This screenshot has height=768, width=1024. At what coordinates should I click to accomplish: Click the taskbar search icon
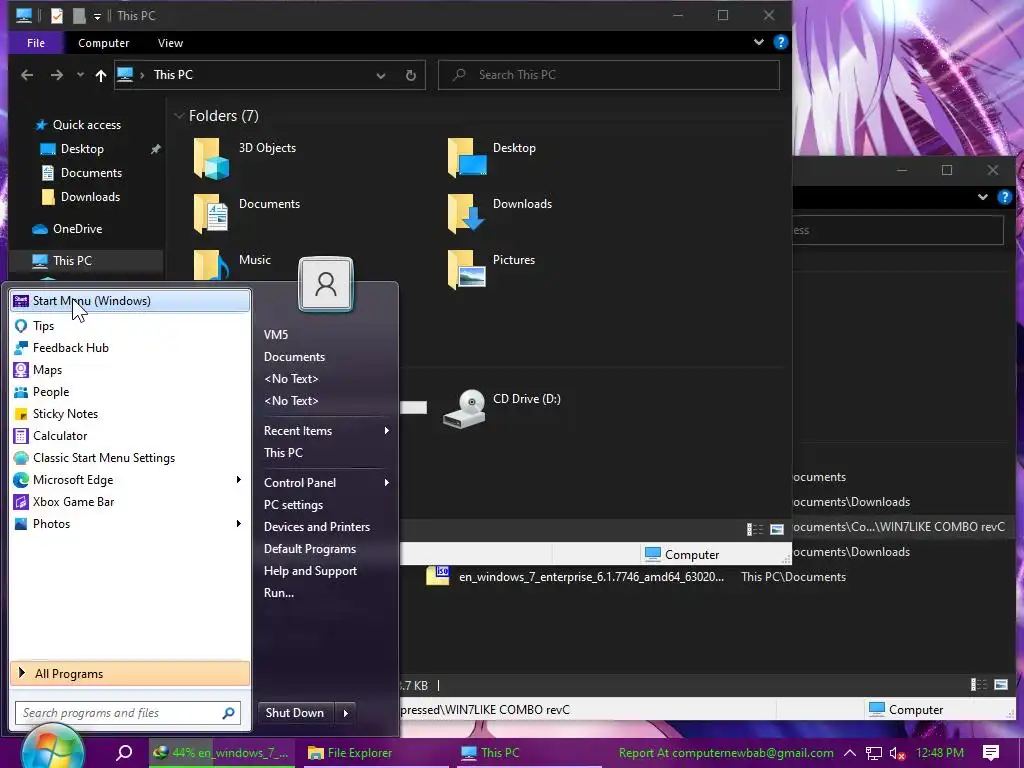tap(124, 753)
